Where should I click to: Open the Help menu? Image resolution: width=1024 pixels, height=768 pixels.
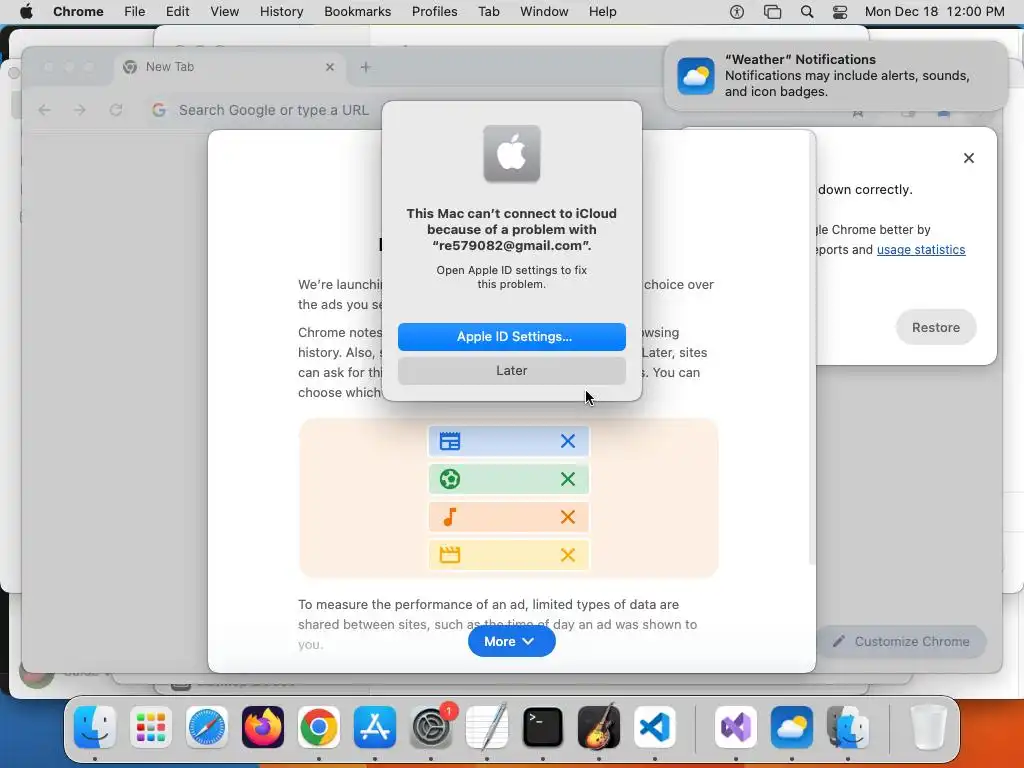point(602,12)
